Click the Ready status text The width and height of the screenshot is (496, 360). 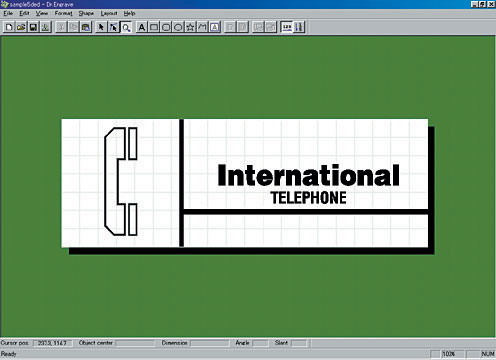click(x=9, y=354)
